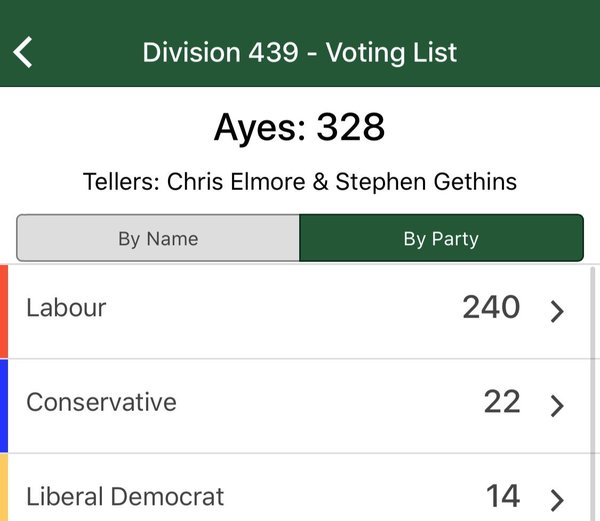Select the Liberal Democrat party name

[x=125, y=496]
